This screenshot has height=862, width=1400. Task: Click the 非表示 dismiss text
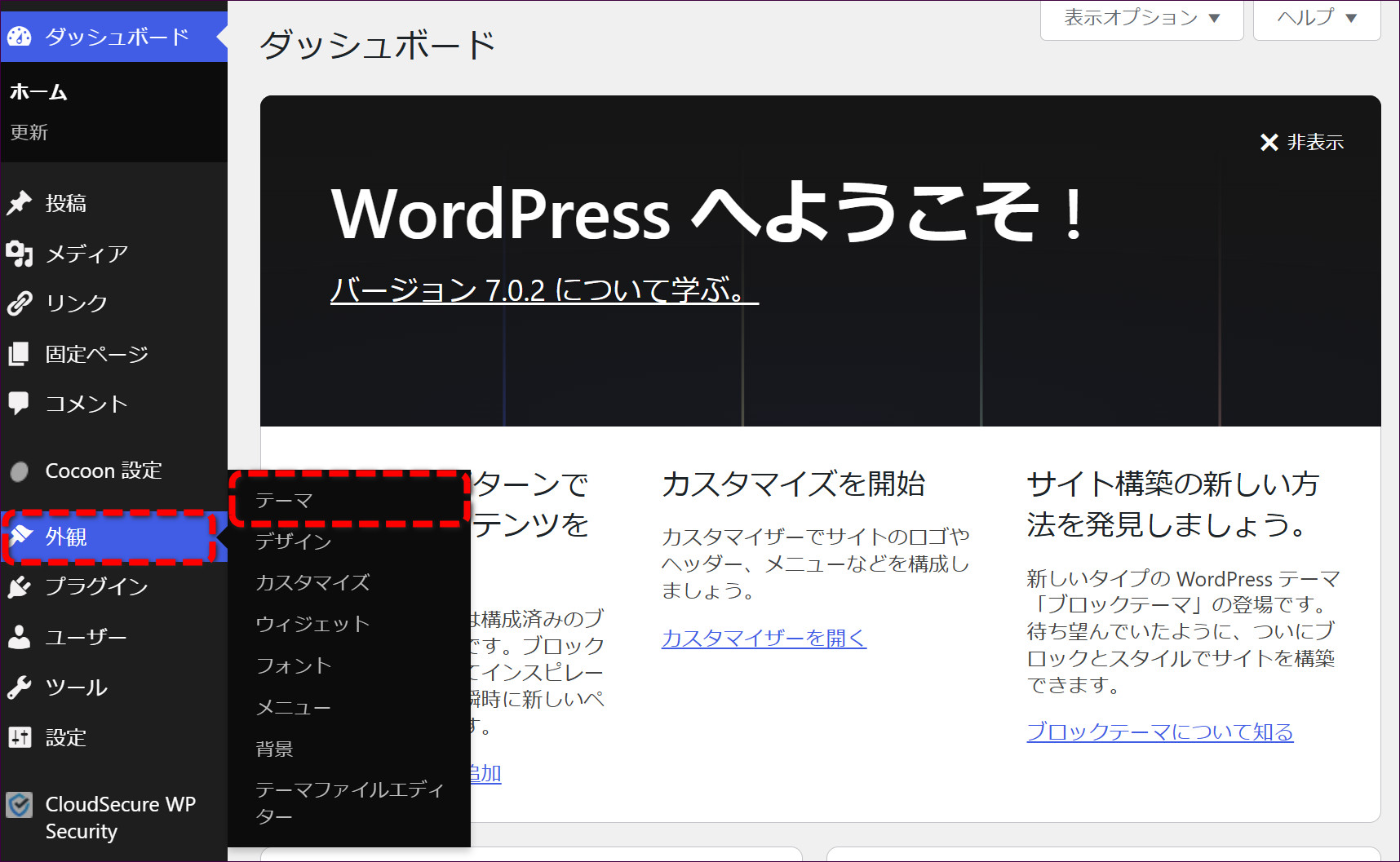1315,143
